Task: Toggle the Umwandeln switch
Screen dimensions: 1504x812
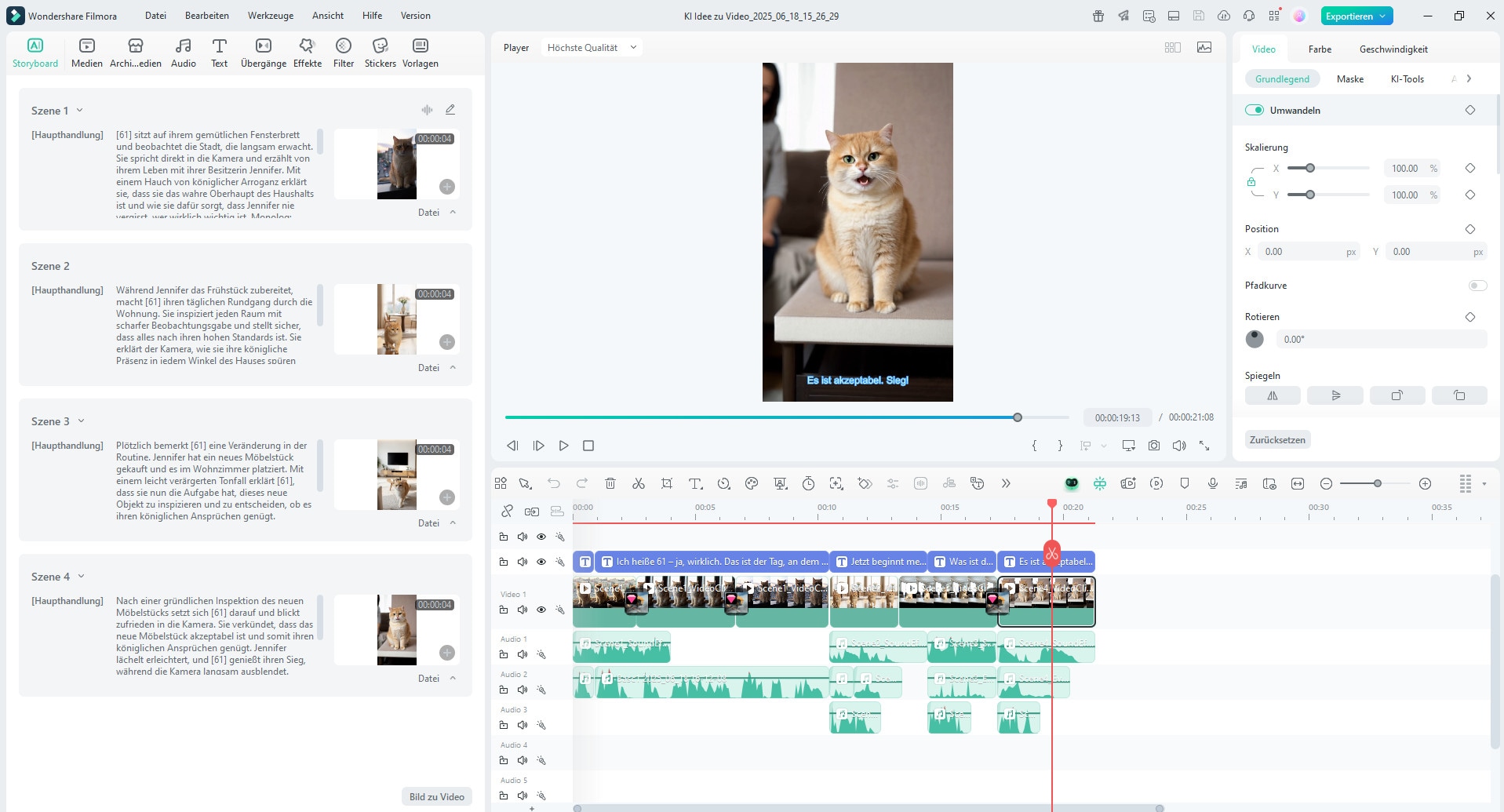Action: click(x=1255, y=110)
